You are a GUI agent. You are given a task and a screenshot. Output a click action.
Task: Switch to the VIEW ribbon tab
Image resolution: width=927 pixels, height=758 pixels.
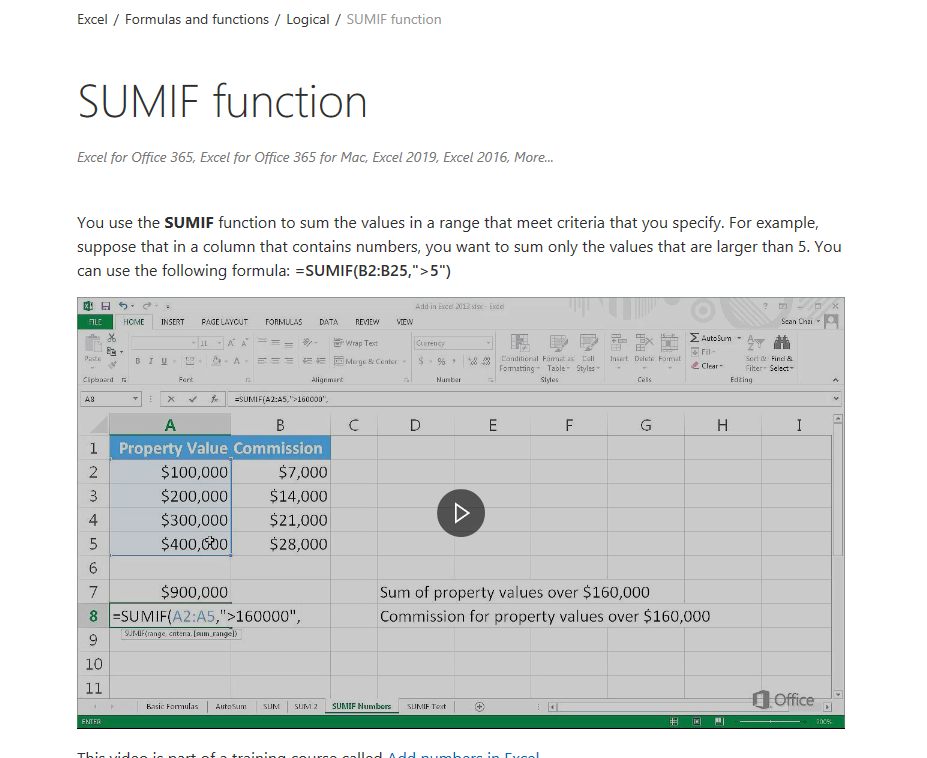[x=404, y=322]
